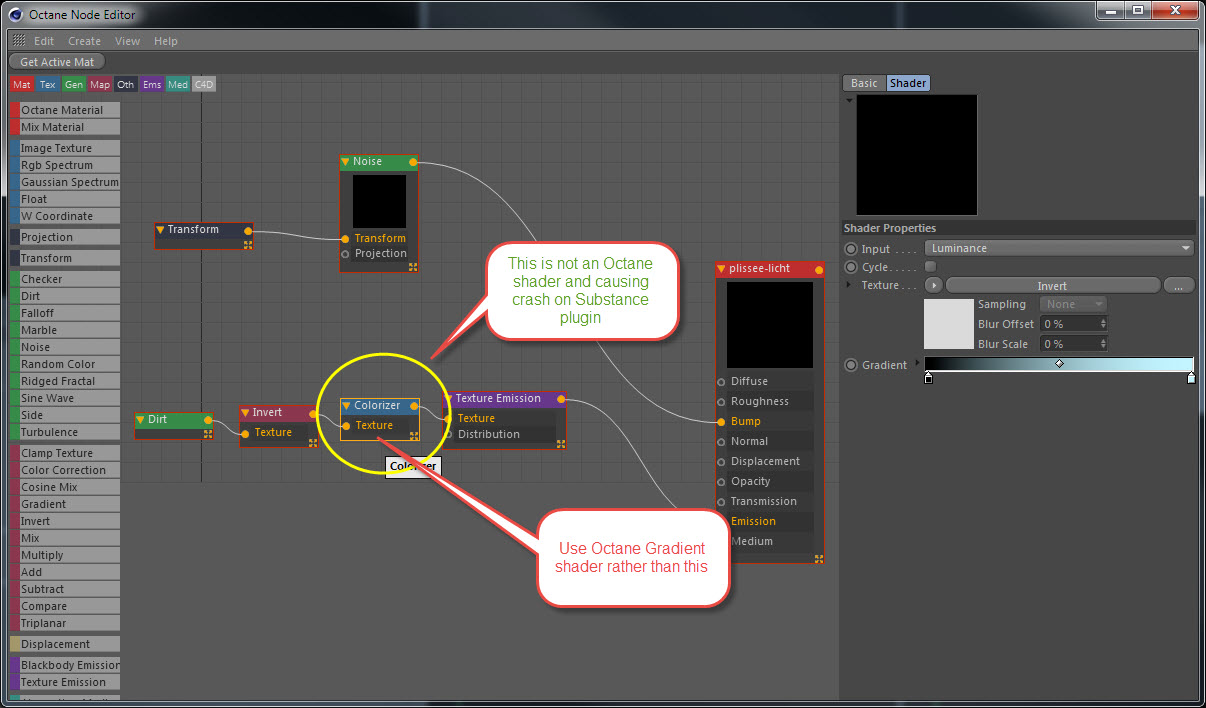Toggle the Oth filter tag
1206x708 pixels.
pos(126,84)
